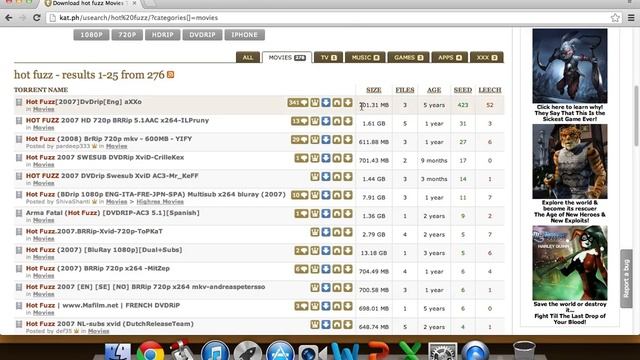Open Hot Fuzz[2007]DvDrip[Eng] aXXo torrent link
This screenshot has width=640, height=360.
pos(84,102)
